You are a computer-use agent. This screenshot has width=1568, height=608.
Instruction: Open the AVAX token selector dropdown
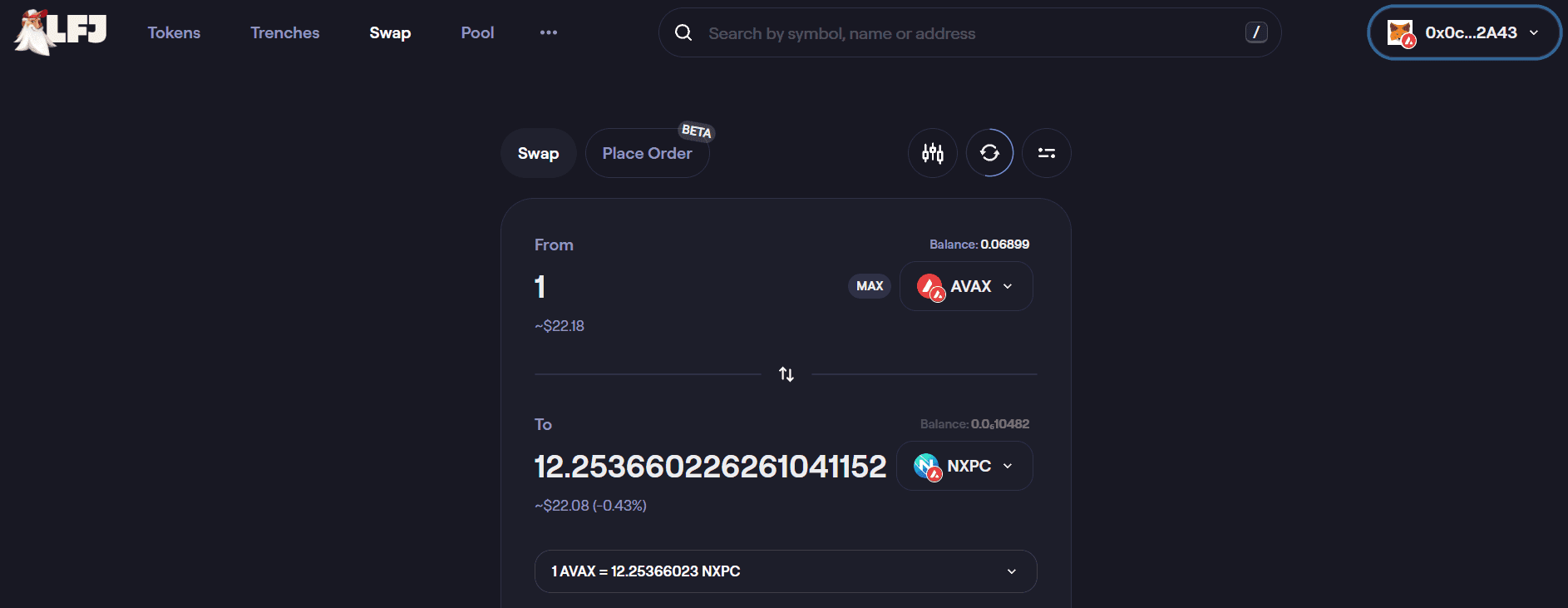966,286
